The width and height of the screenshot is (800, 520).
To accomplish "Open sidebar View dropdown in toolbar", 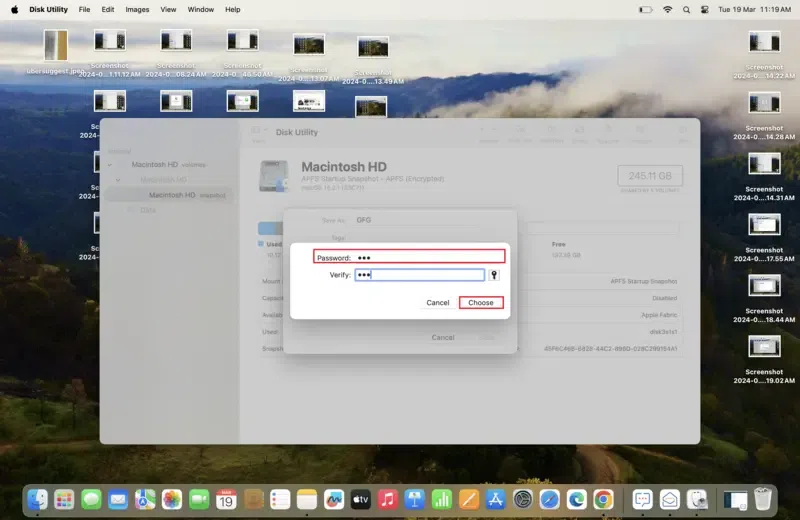I will tap(259, 131).
